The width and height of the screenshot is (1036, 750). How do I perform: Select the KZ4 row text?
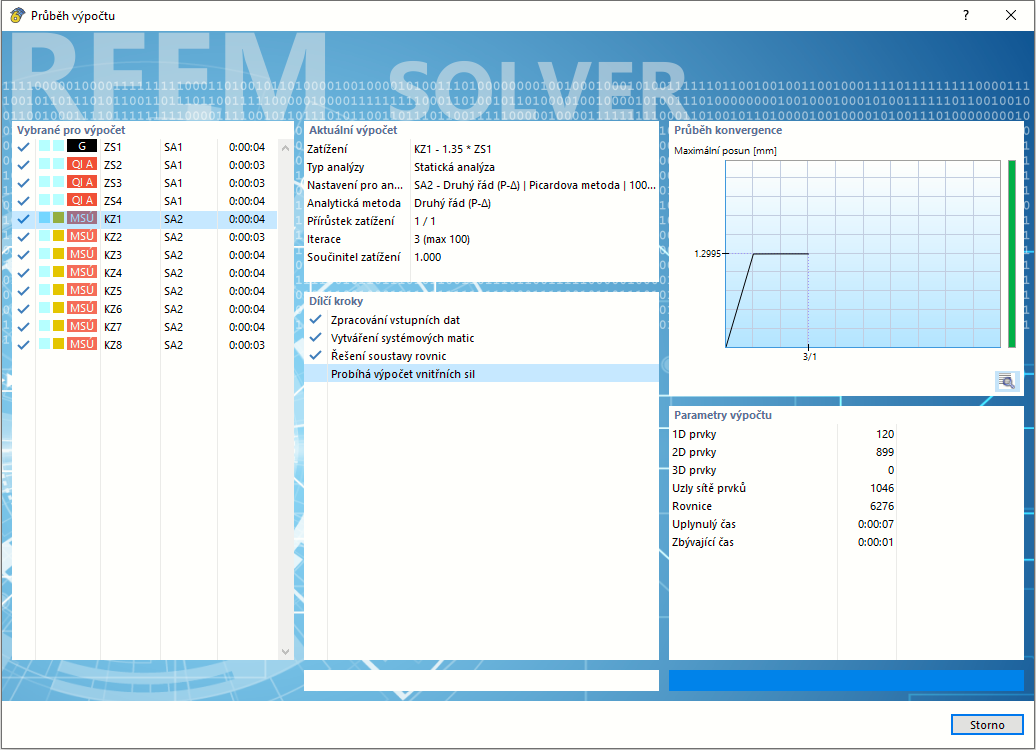pos(113,273)
